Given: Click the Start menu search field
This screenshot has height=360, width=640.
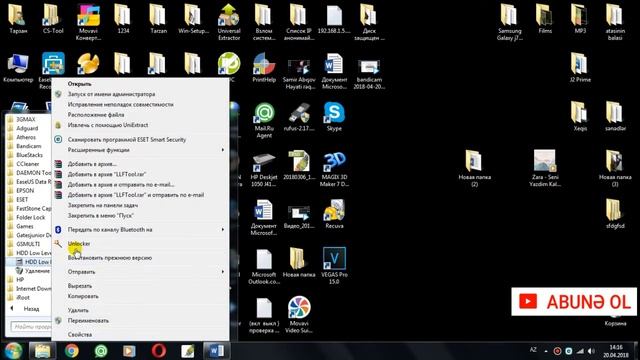Looking at the screenshot, I should point(31,327).
